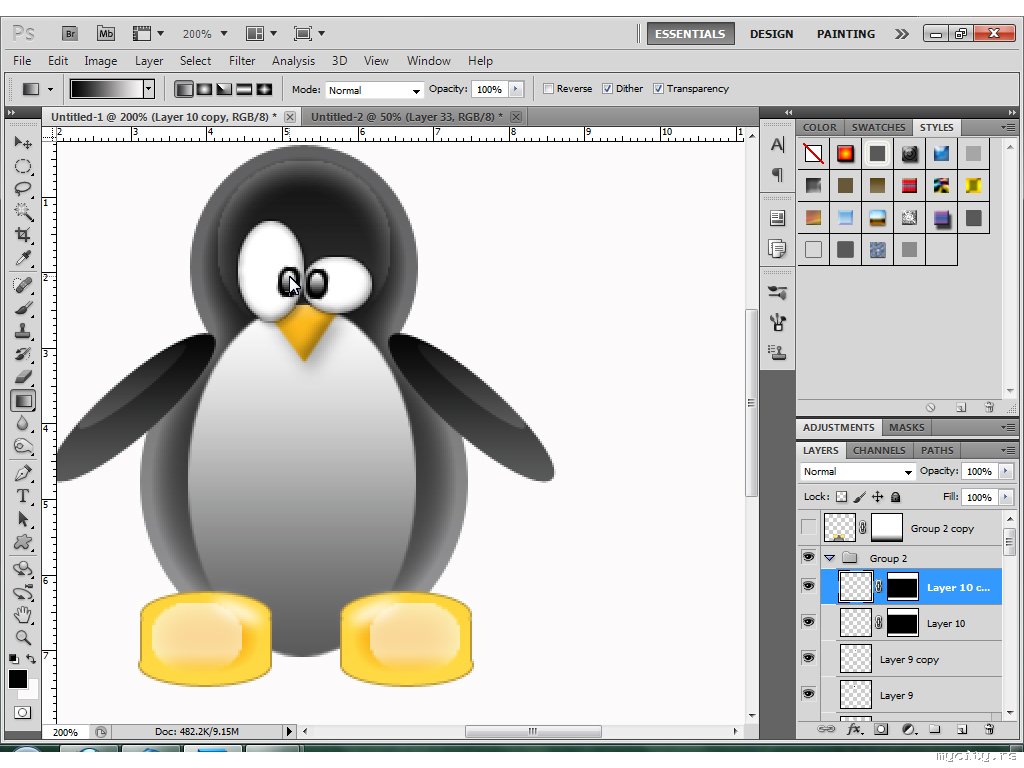Launch Adobe Bridge from the Br icon
Image resolution: width=1024 pixels, height=768 pixels.
pos(70,33)
